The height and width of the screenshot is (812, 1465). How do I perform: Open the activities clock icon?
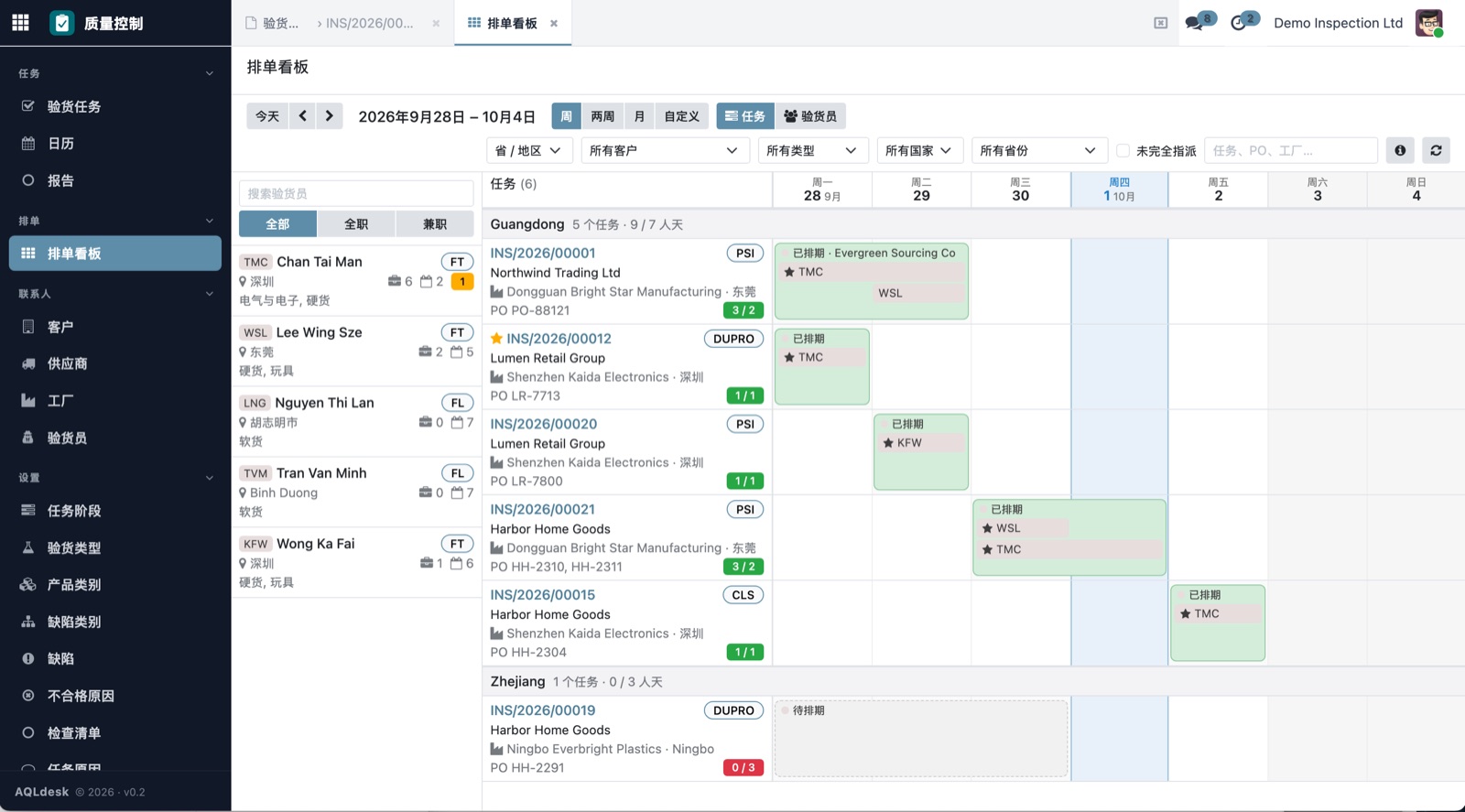pyautogui.click(x=1239, y=23)
